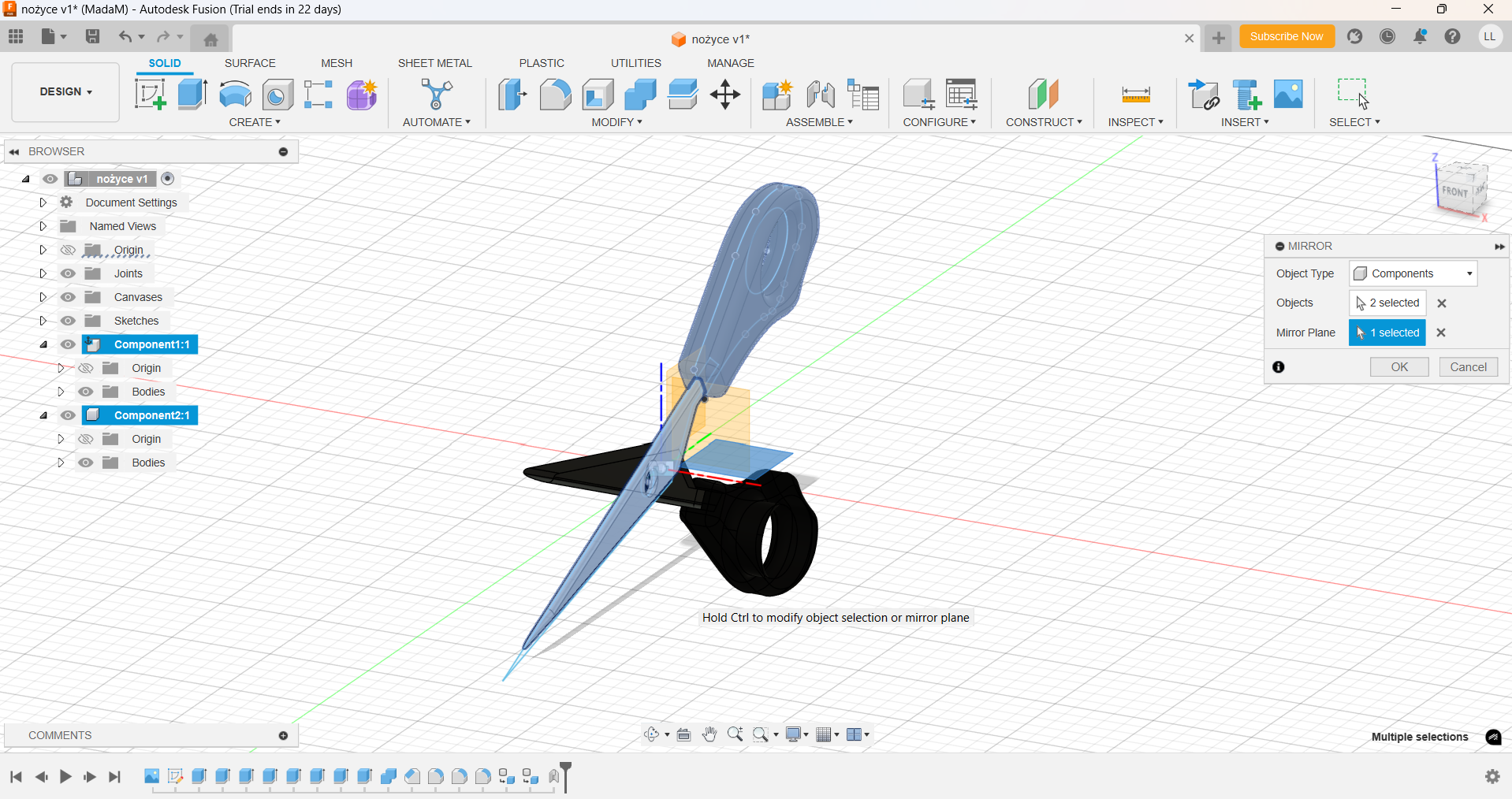Select the Insert Canvas image icon
This screenshot has height=799, width=1512.
click(x=1288, y=95)
